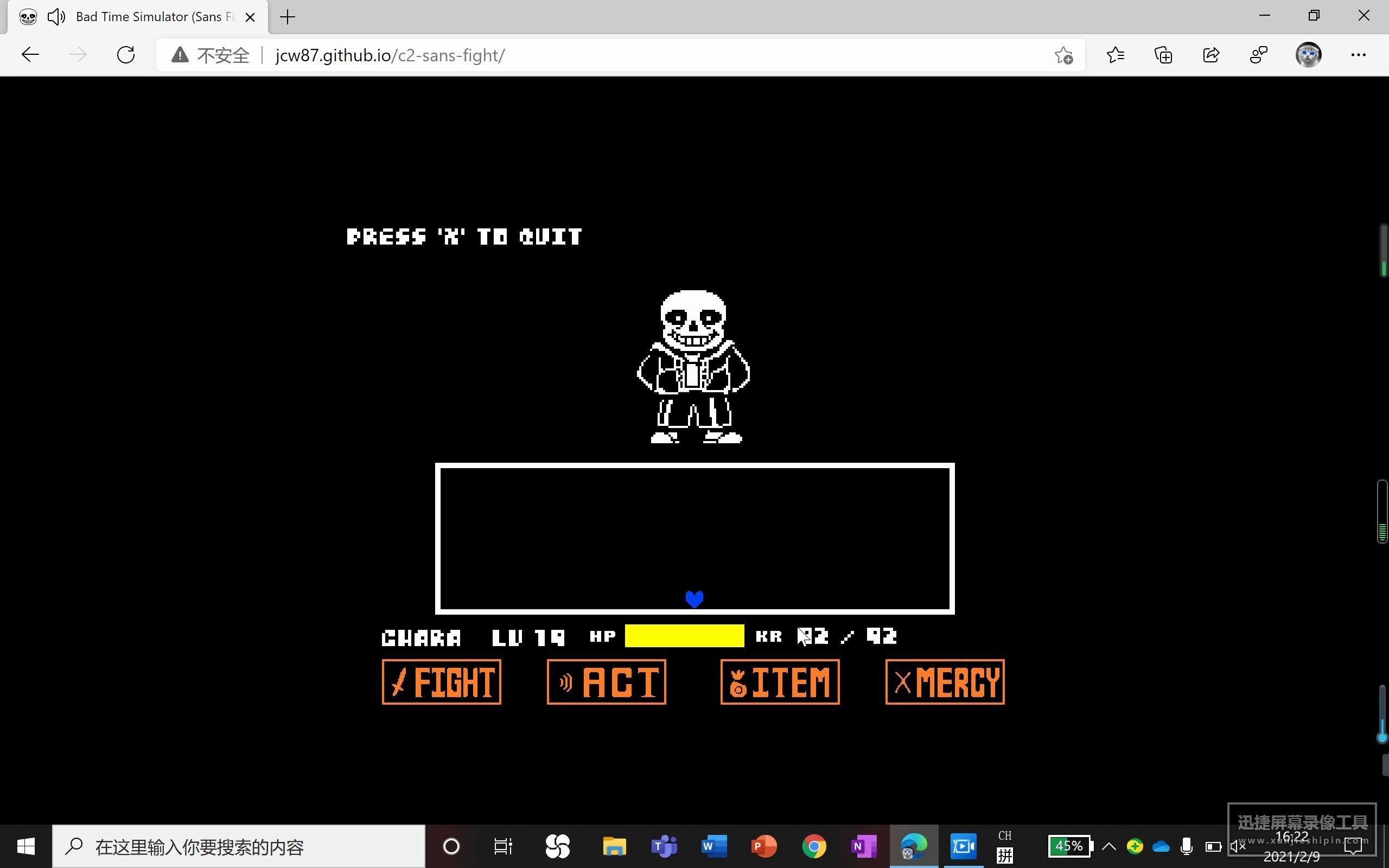Open PowerPoint from taskbar

click(764, 846)
